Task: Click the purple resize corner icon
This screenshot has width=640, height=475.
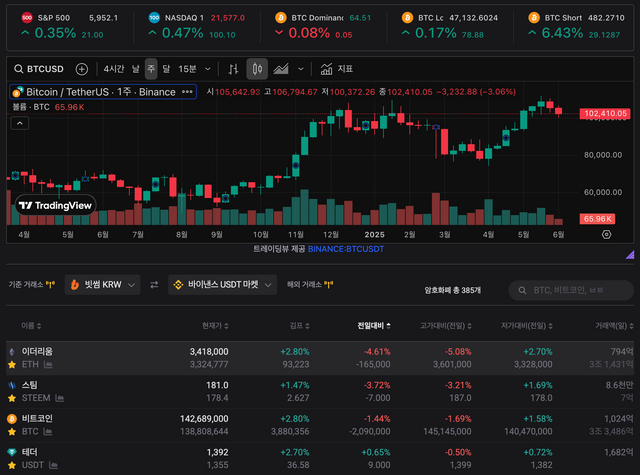Action: point(630,255)
